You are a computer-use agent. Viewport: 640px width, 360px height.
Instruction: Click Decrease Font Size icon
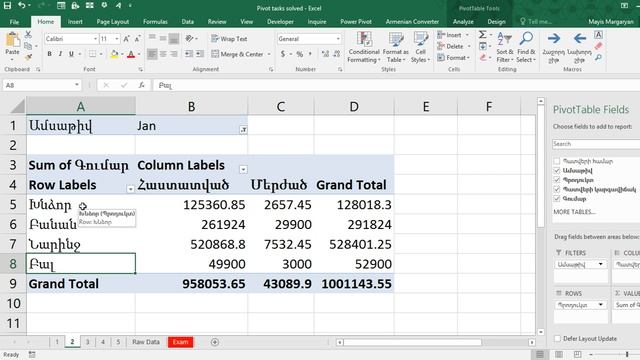pos(138,39)
